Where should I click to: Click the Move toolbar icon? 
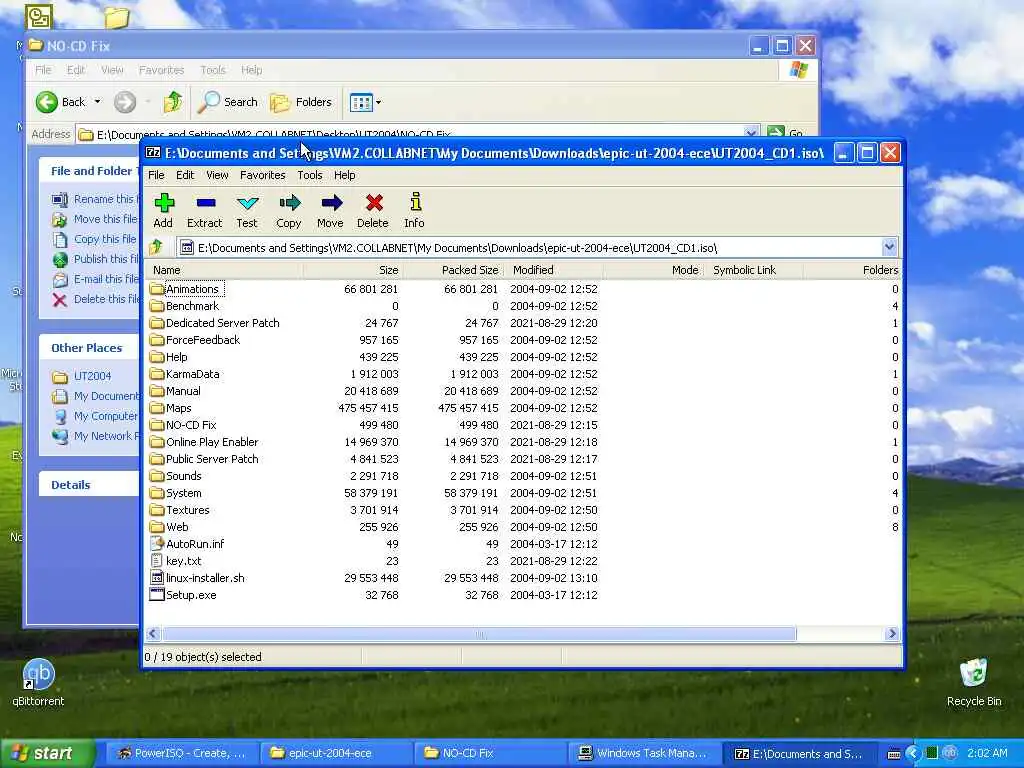330,210
